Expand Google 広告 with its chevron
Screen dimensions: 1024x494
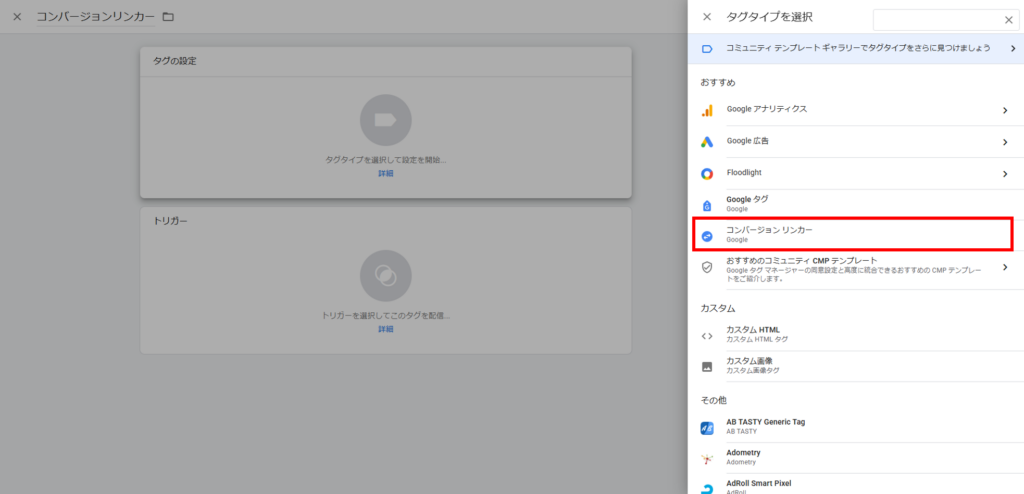click(1005, 142)
